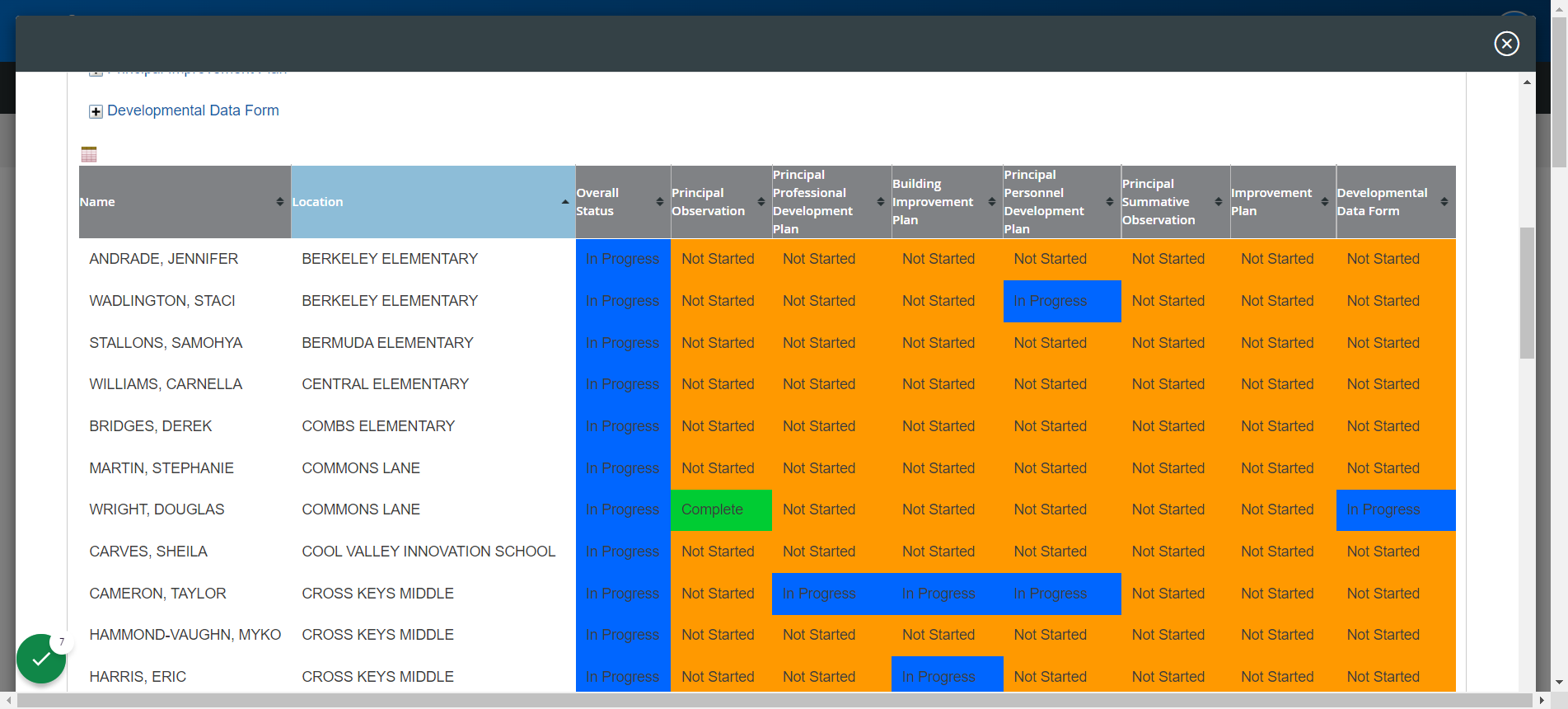Sort by Principal Personnel Development Plan header
The height and width of the screenshot is (709, 1568).
(1062, 202)
